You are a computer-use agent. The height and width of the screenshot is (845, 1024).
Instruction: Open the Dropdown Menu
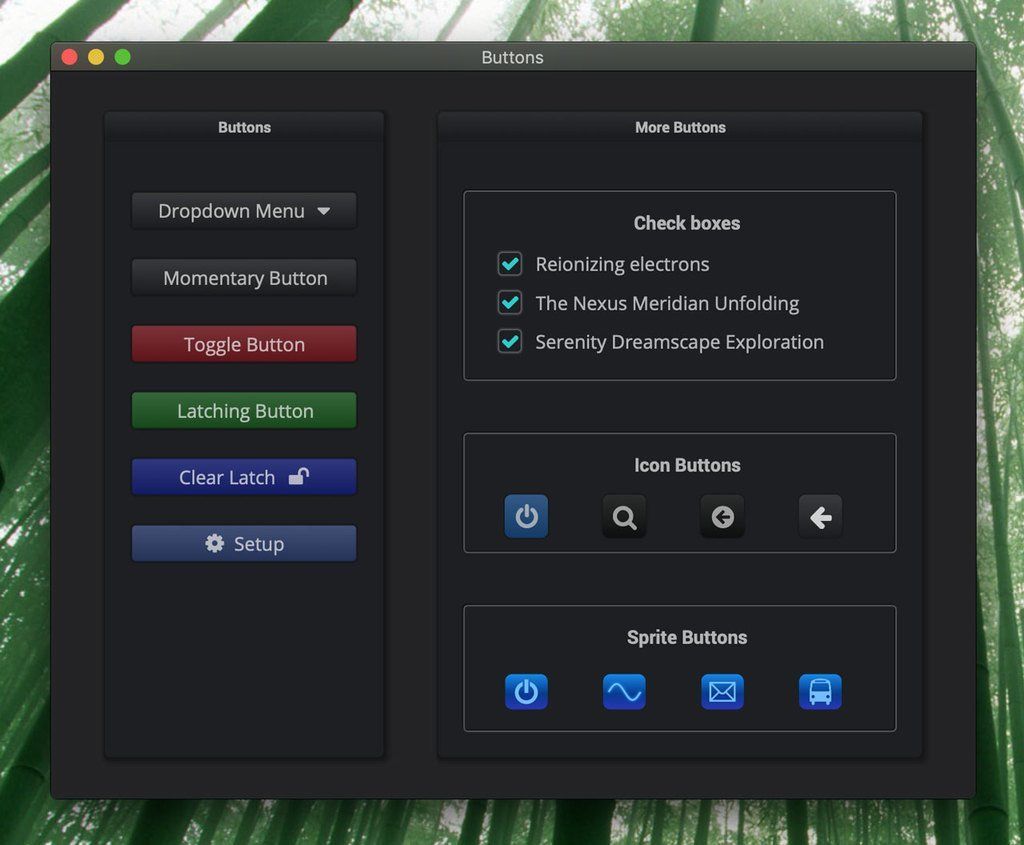[x=243, y=211]
